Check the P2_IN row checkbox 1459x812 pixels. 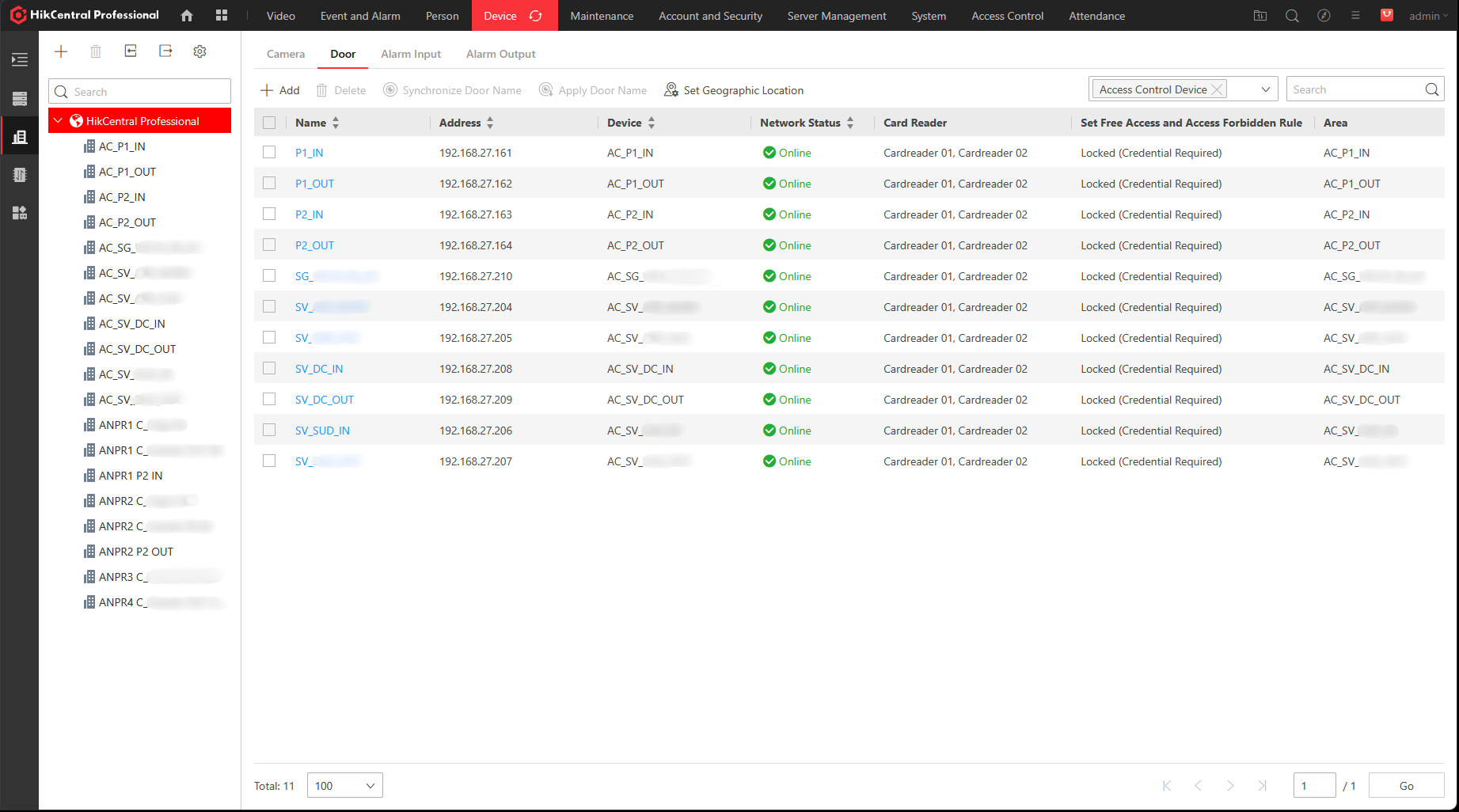269,214
